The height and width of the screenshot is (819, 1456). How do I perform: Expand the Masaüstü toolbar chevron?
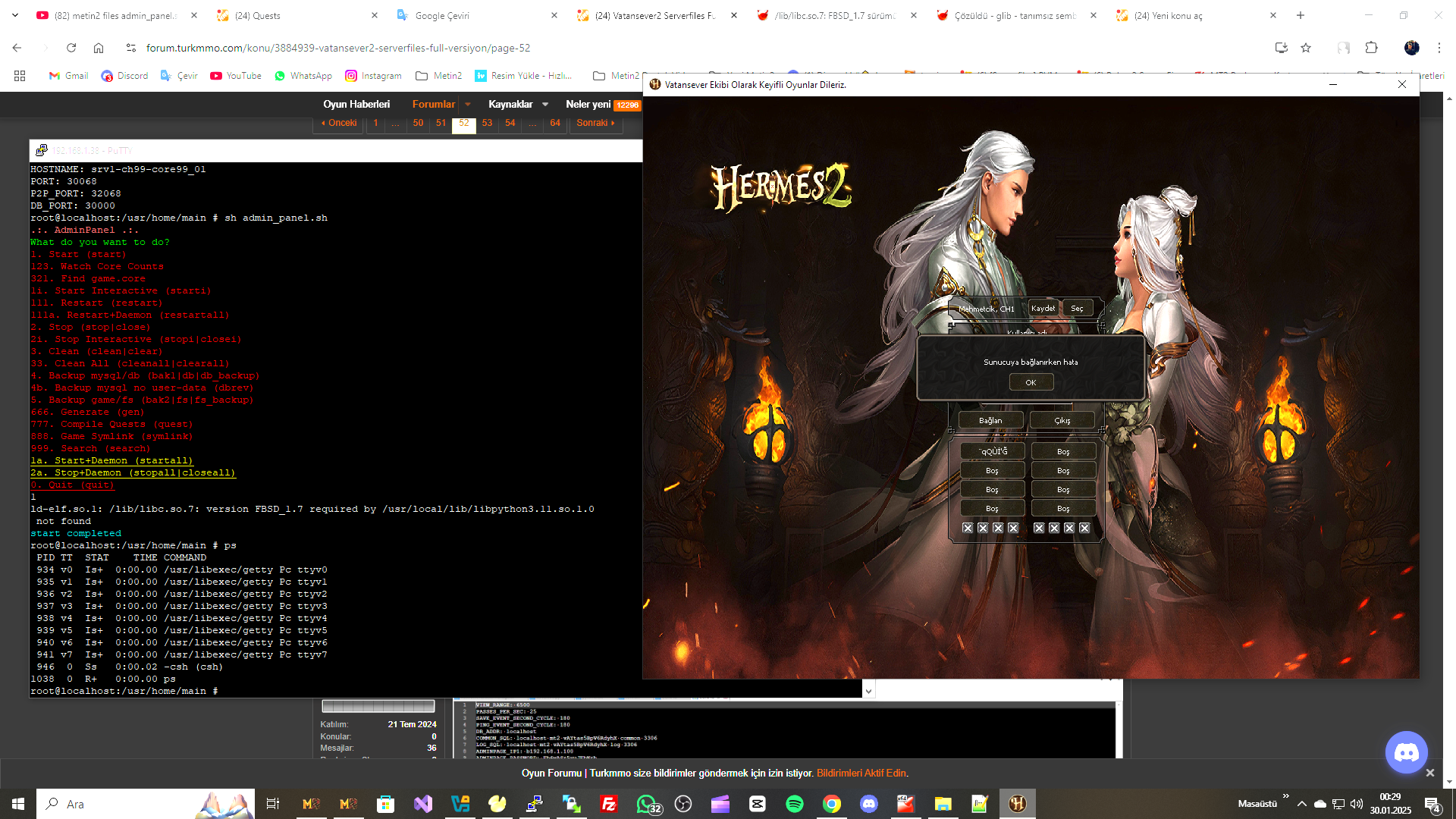pyautogui.click(x=1286, y=796)
